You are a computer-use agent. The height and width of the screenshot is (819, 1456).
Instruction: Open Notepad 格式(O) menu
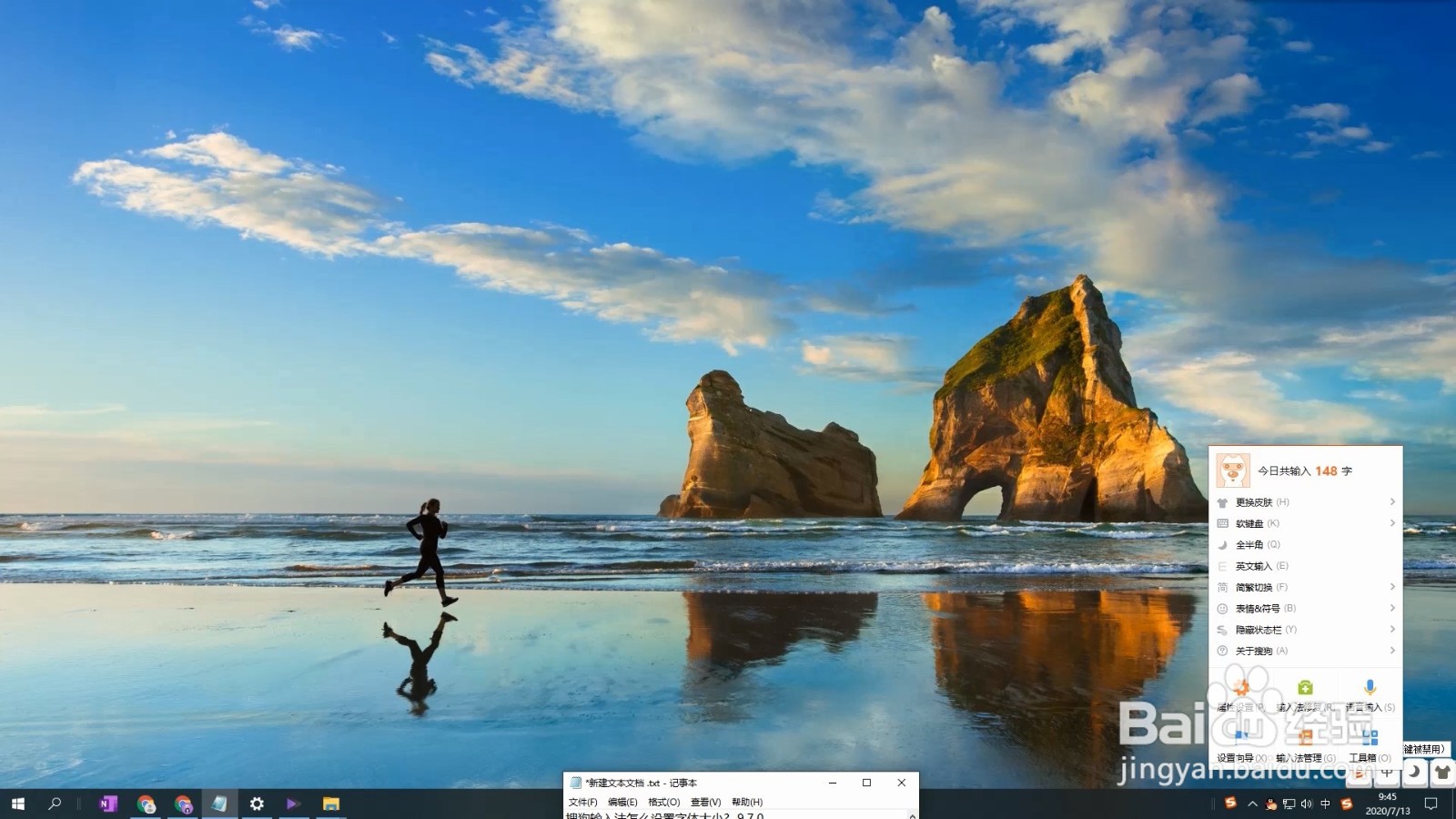coord(663,802)
